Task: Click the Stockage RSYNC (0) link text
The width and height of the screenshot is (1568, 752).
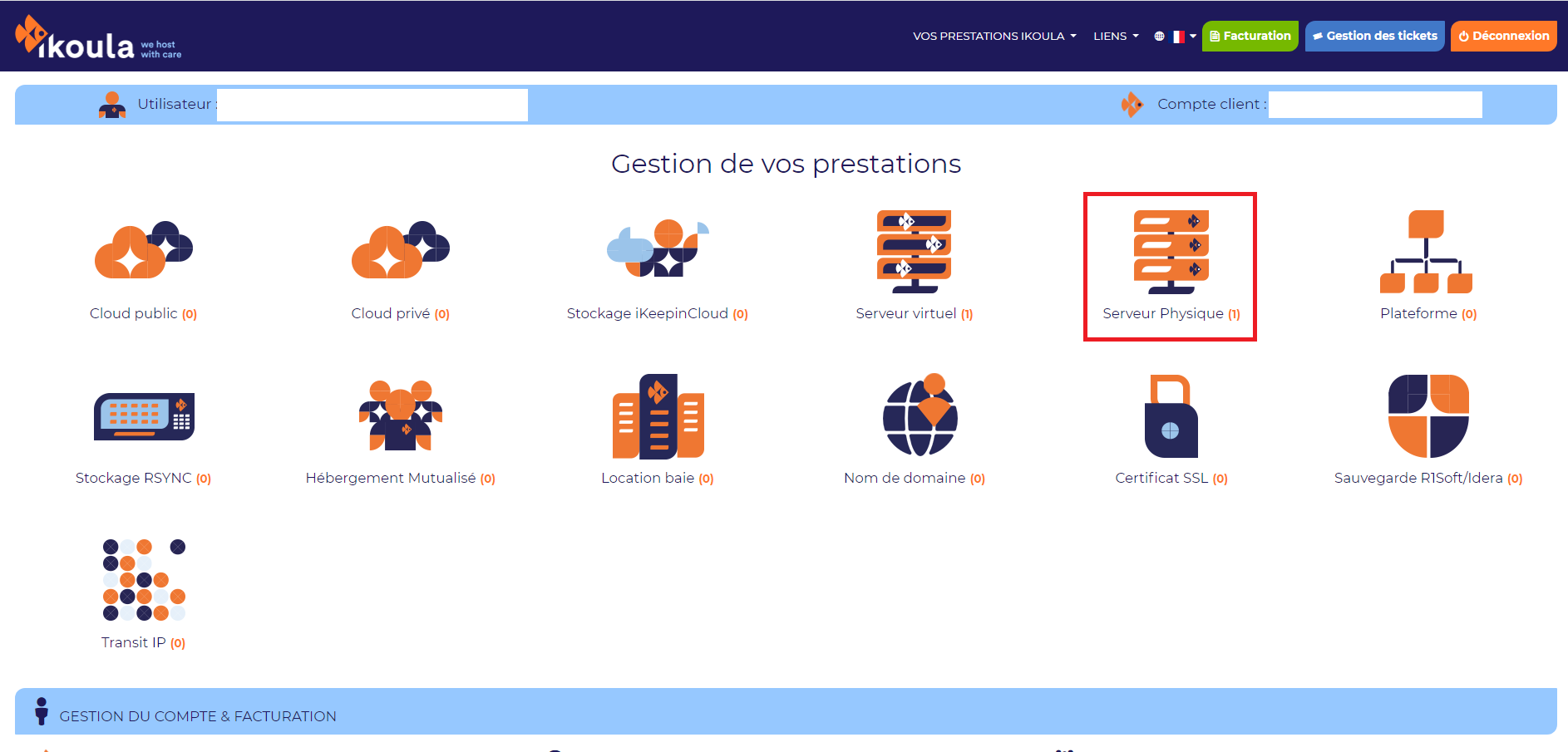Action: click(x=144, y=478)
